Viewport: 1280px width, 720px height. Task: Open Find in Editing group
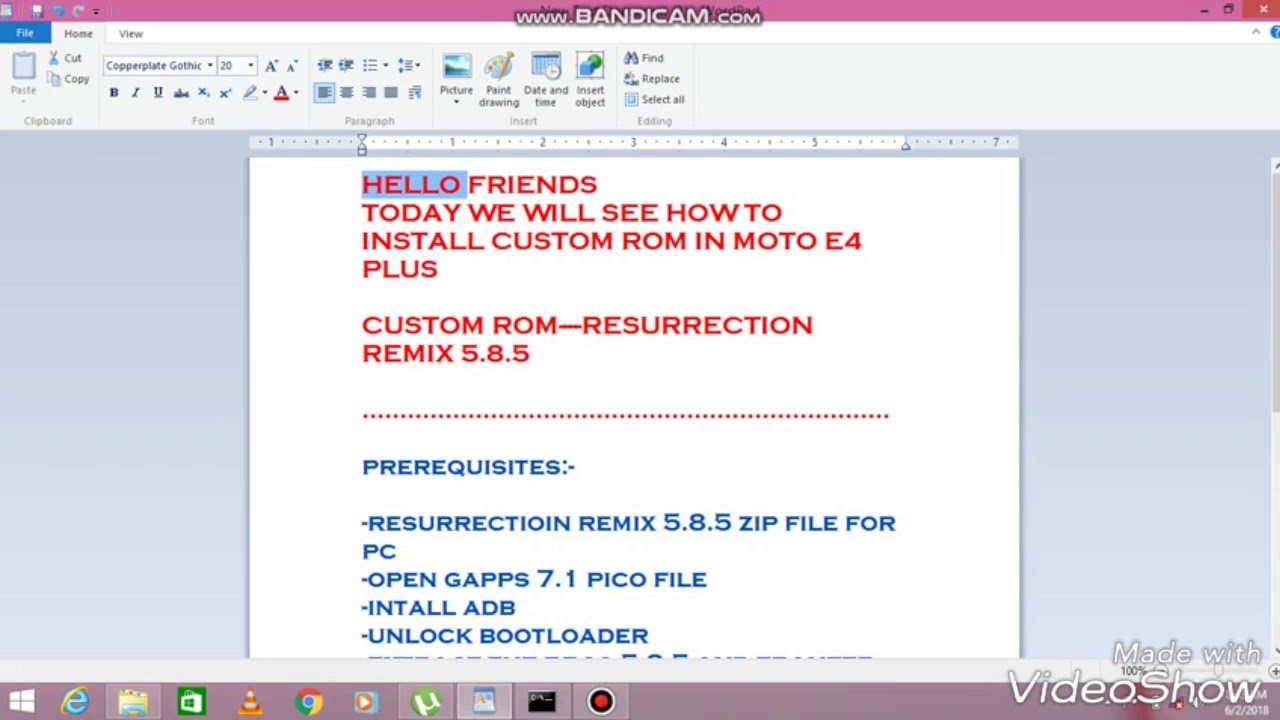coord(644,58)
